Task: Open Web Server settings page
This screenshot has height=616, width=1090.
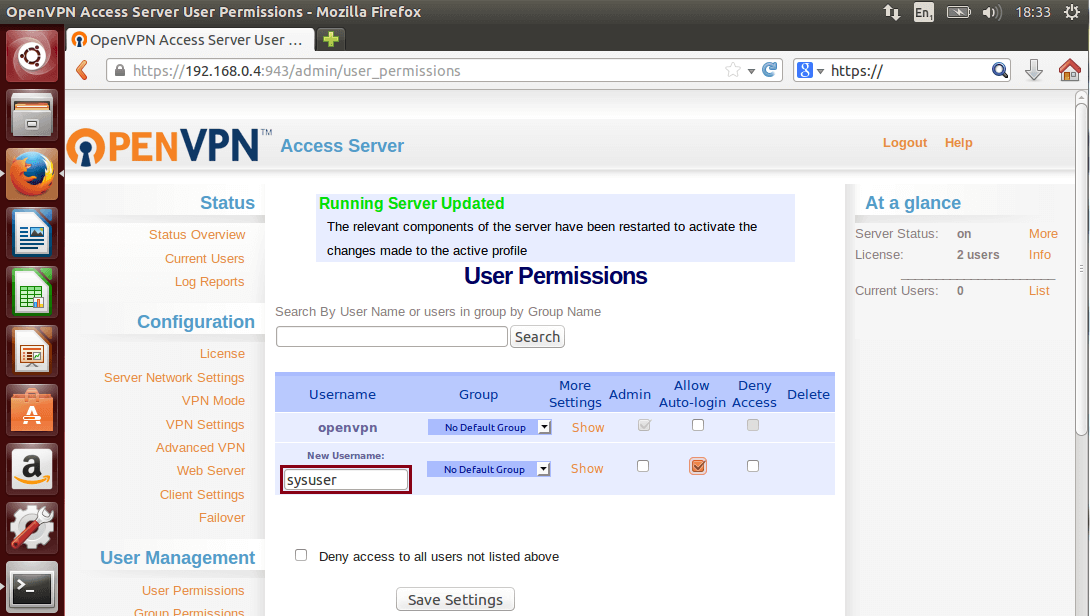Action: [211, 471]
